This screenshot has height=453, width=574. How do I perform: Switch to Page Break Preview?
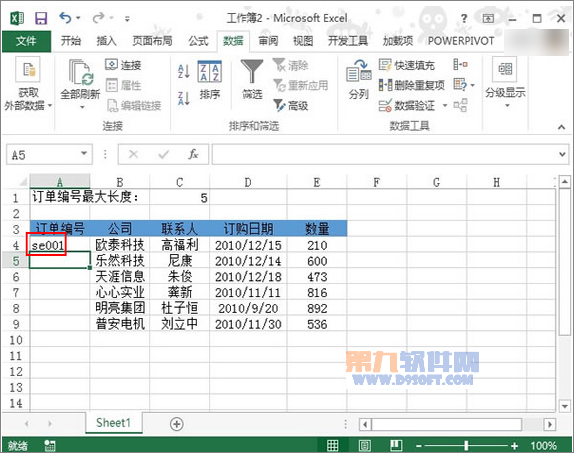point(396,445)
